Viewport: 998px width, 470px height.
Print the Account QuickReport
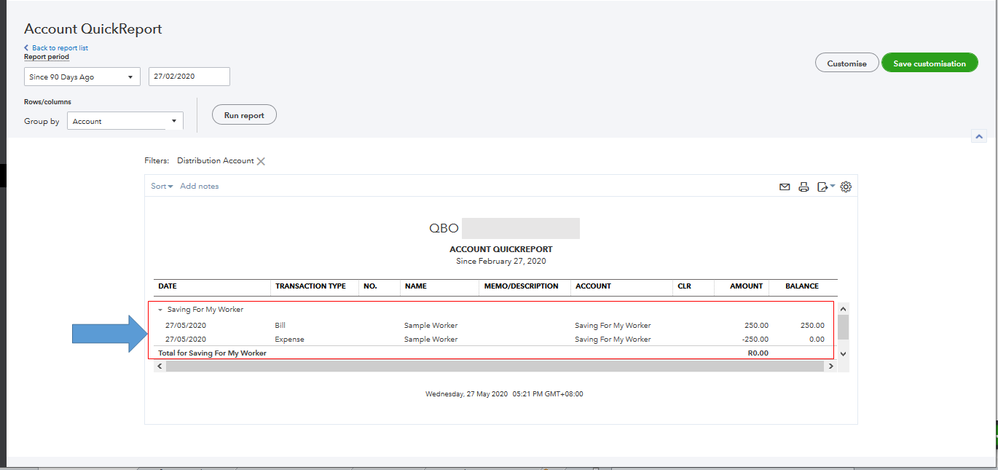[803, 187]
